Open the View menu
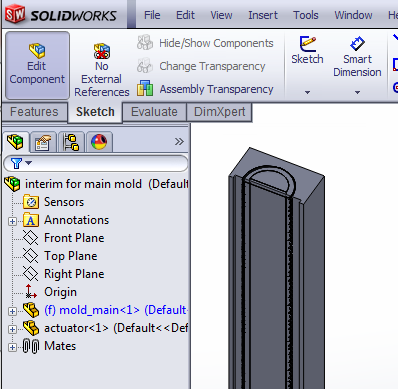 pyautogui.click(x=221, y=15)
